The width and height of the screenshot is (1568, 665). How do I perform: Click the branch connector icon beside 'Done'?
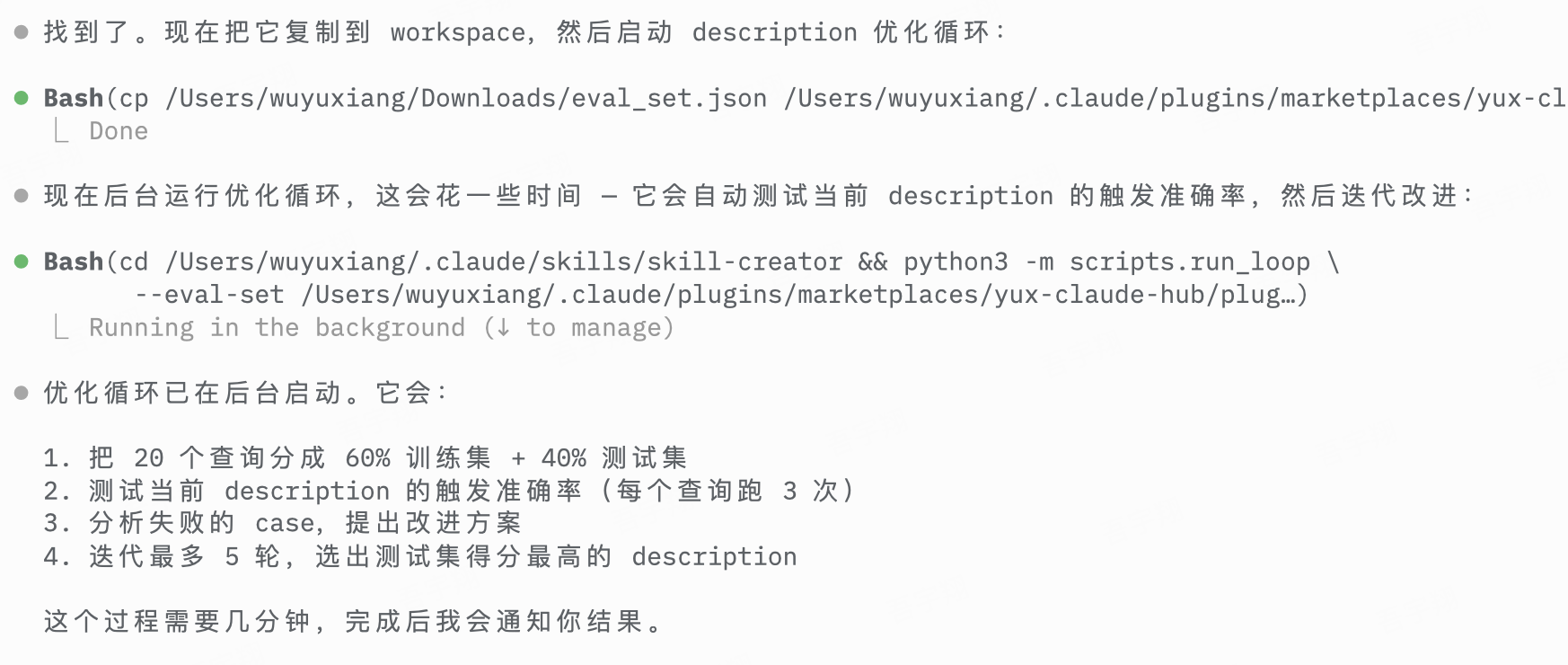(60, 131)
